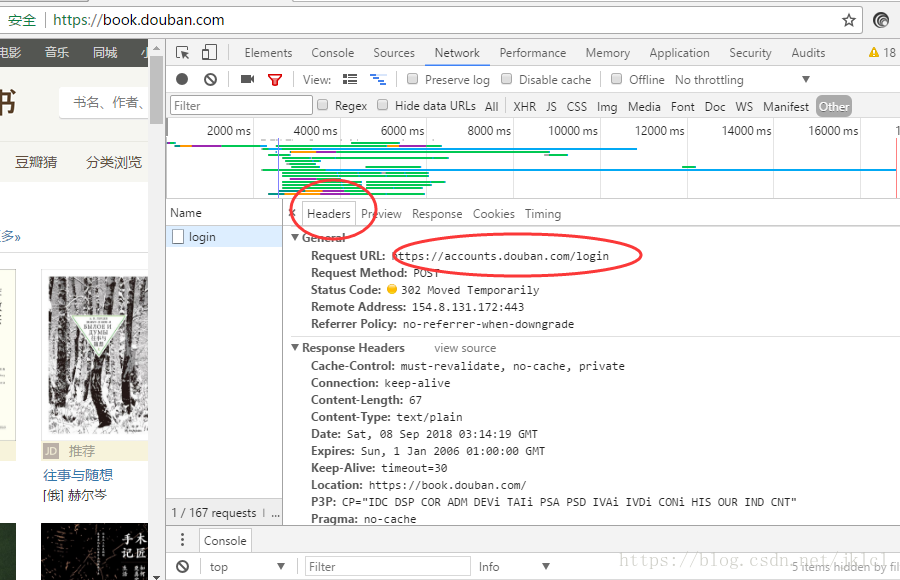Viewport: 900px width, 580px height.
Task: Open the Sources panel tab
Action: pyautogui.click(x=394, y=53)
